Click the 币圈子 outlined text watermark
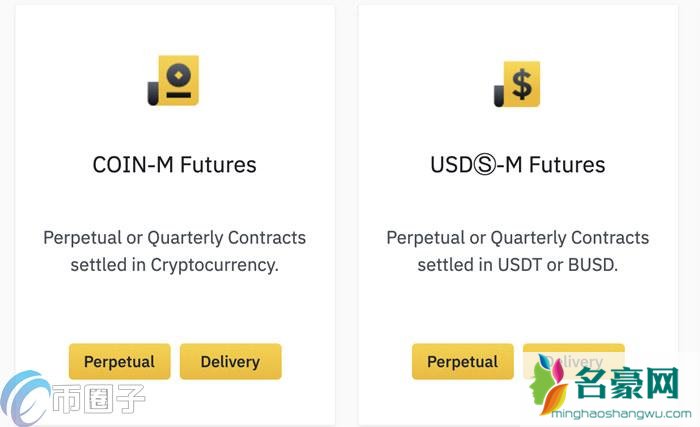 99,399
